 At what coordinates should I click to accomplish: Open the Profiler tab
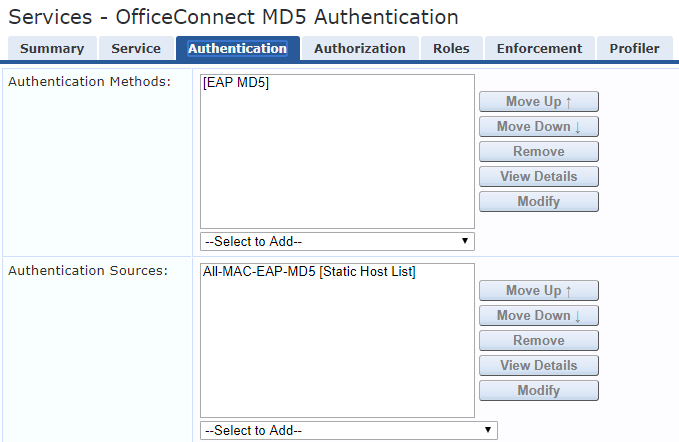[x=634, y=48]
